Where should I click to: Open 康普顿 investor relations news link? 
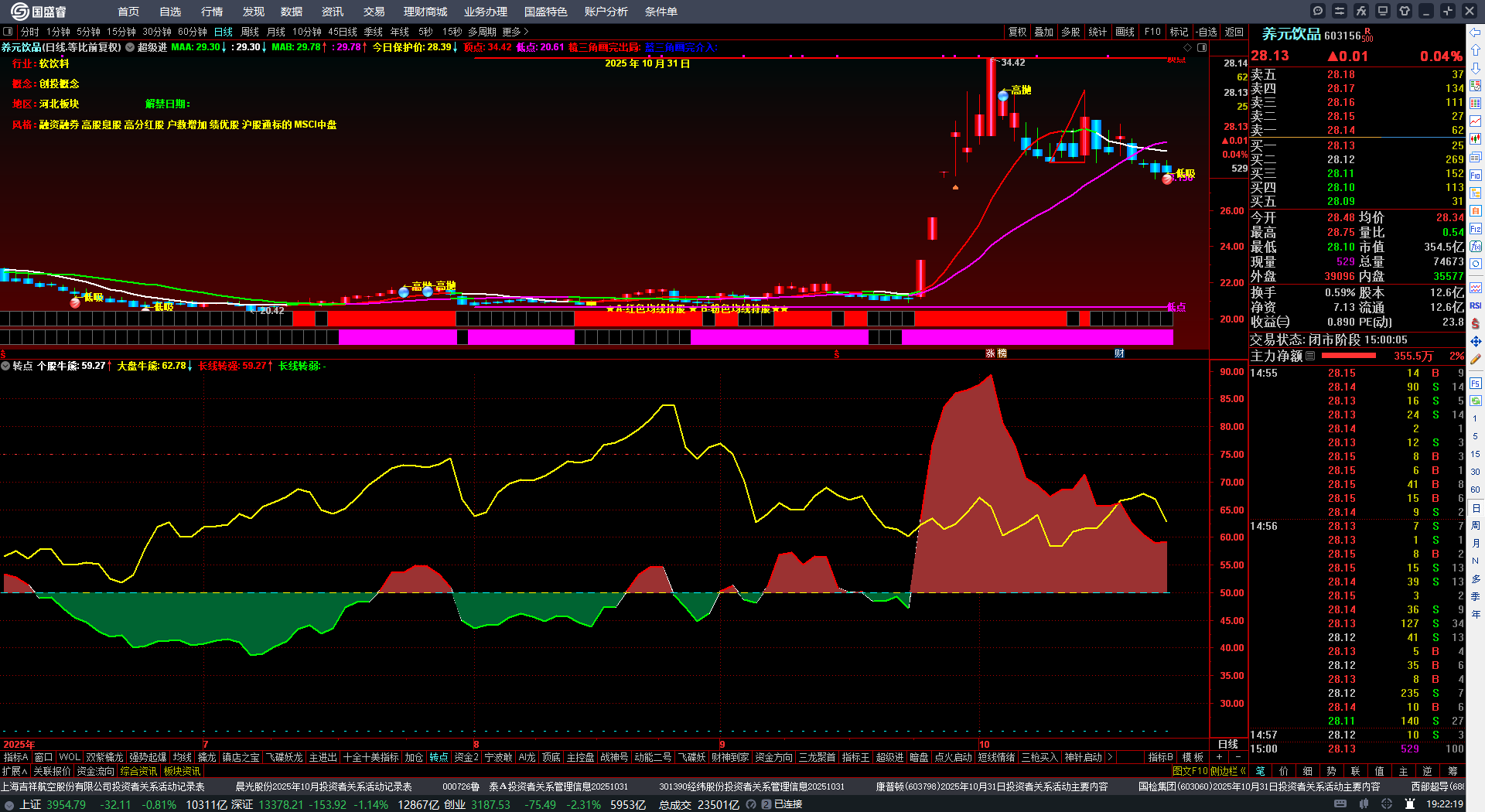point(992,786)
